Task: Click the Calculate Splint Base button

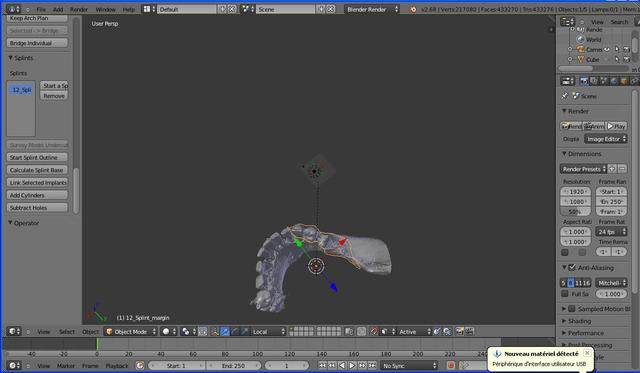Action: coord(37,170)
